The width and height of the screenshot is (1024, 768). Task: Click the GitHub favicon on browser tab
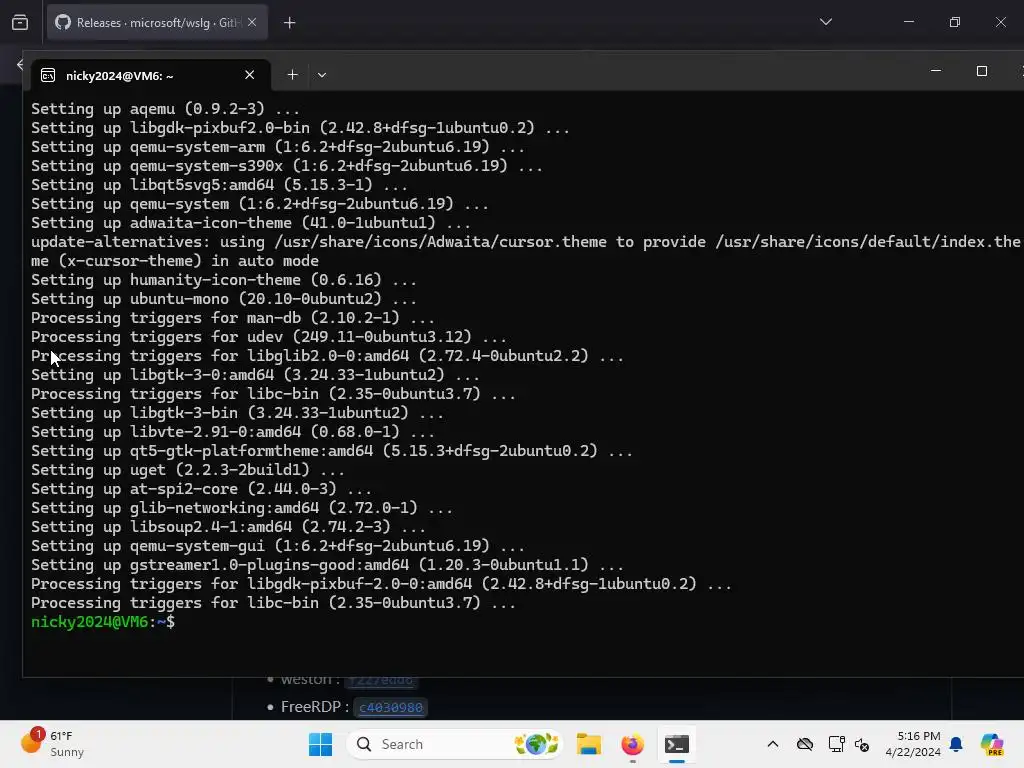[x=63, y=22]
